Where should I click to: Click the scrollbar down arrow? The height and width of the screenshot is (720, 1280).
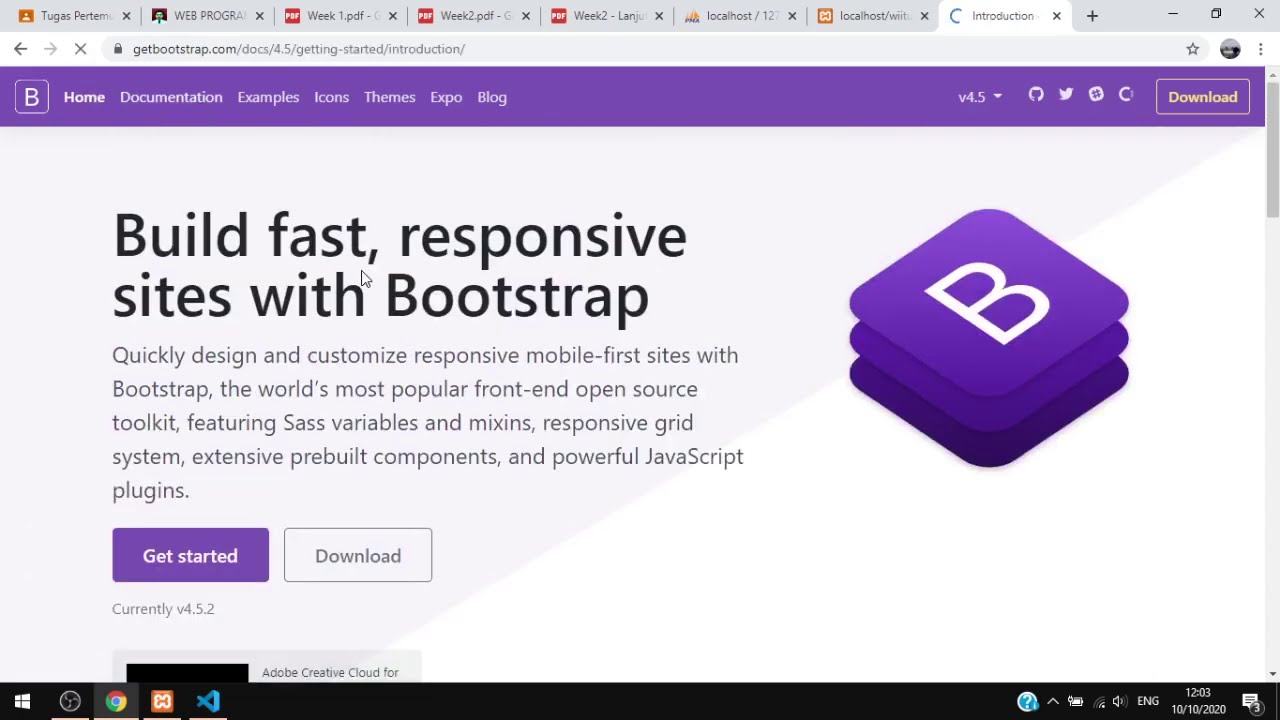(x=1272, y=674)
